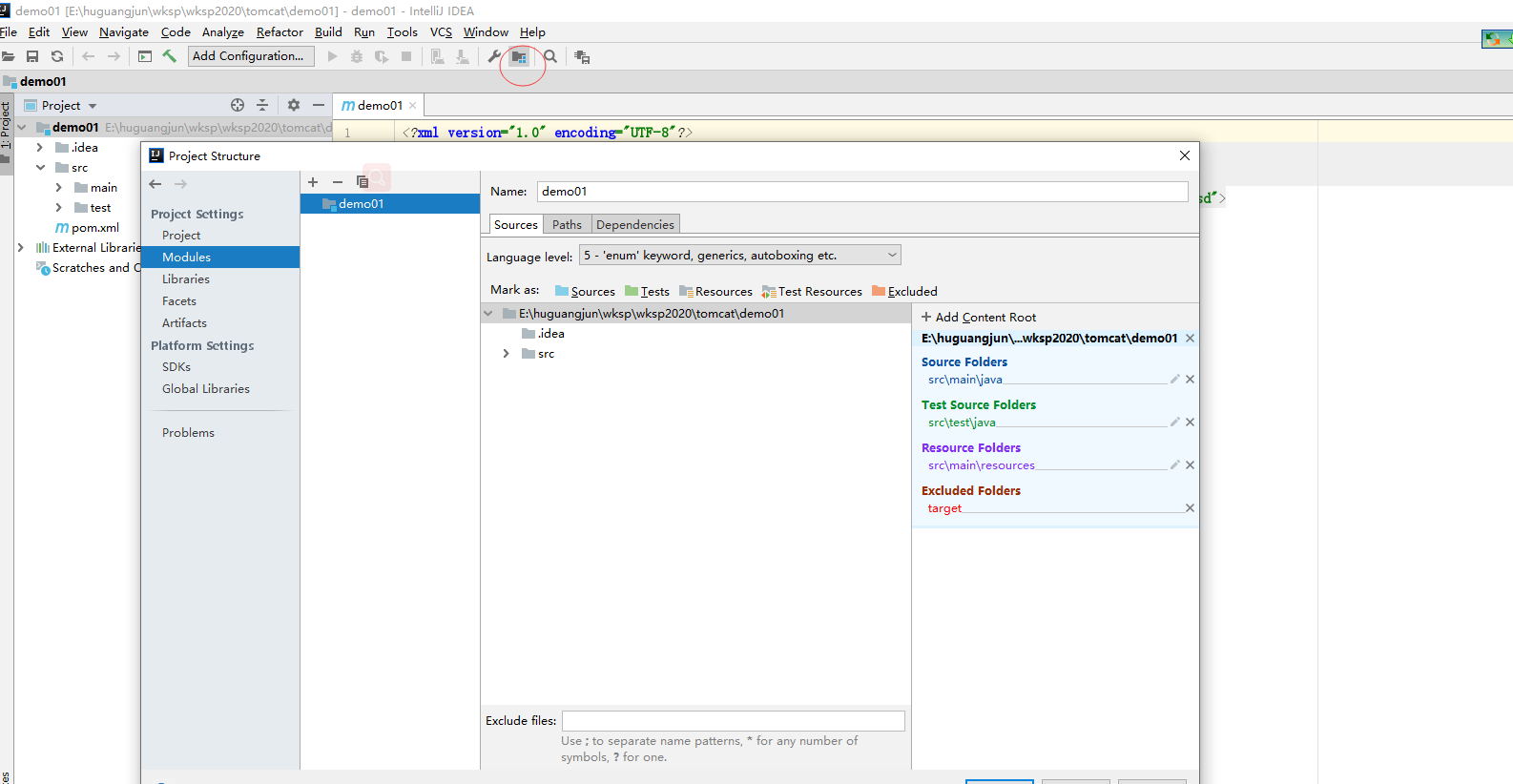
Task: Mark as Sources folder
Action: 585,291
